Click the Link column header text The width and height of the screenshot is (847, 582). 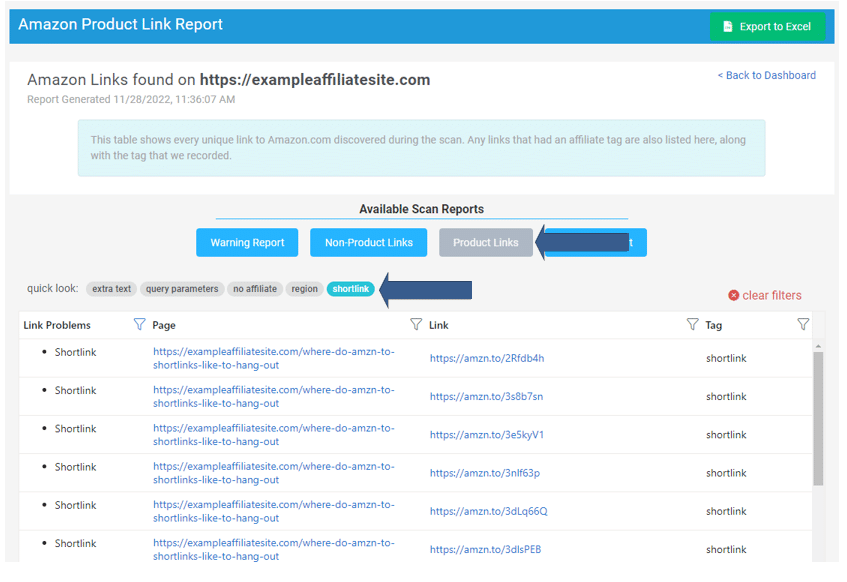439,325
